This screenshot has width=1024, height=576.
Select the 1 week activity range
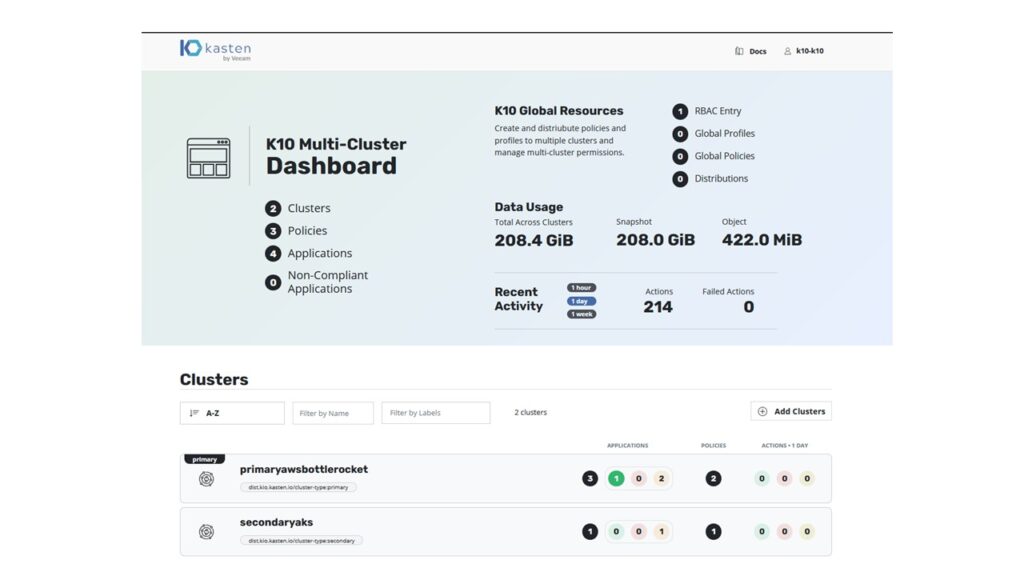[x=581, y=314]
